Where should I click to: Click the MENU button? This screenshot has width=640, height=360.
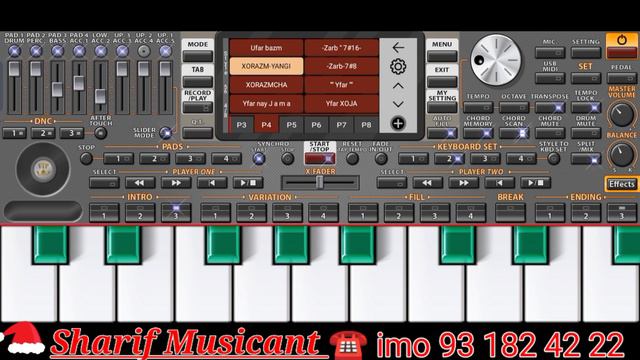[442, 56]
